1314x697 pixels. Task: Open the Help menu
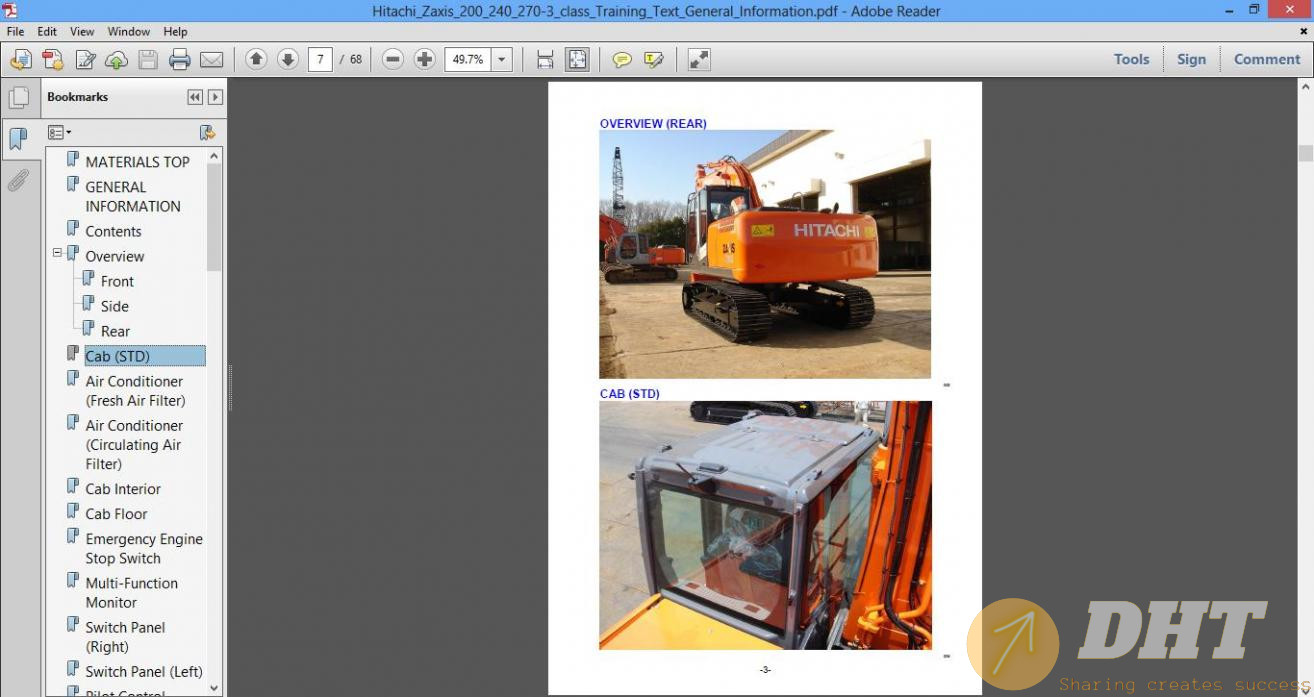tap(175, 32)
